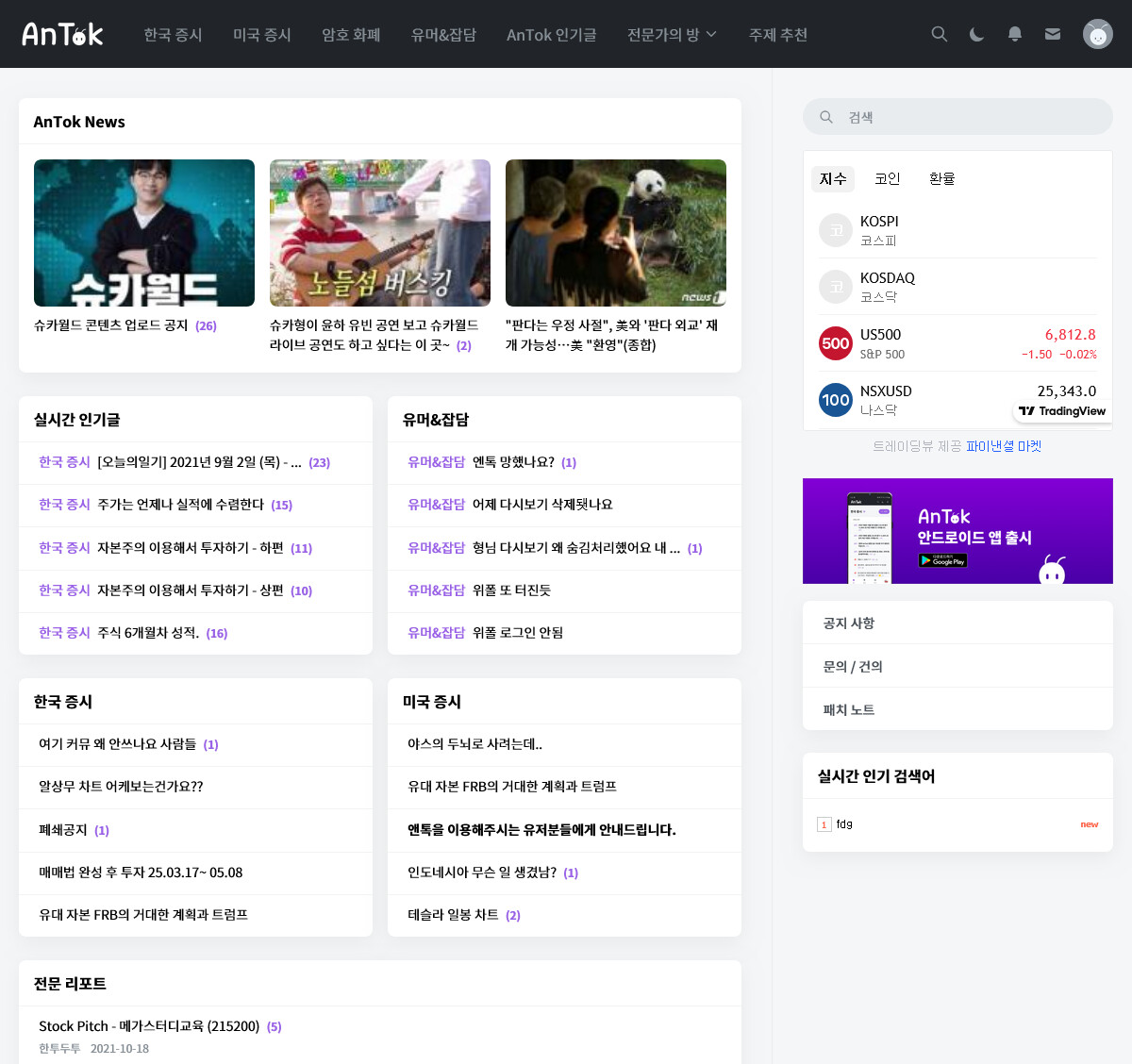This screenshot has height=1064, width=1132.
Task: Expand the 전문가의 방 dropdown menu
Action: tap(672, 35)
